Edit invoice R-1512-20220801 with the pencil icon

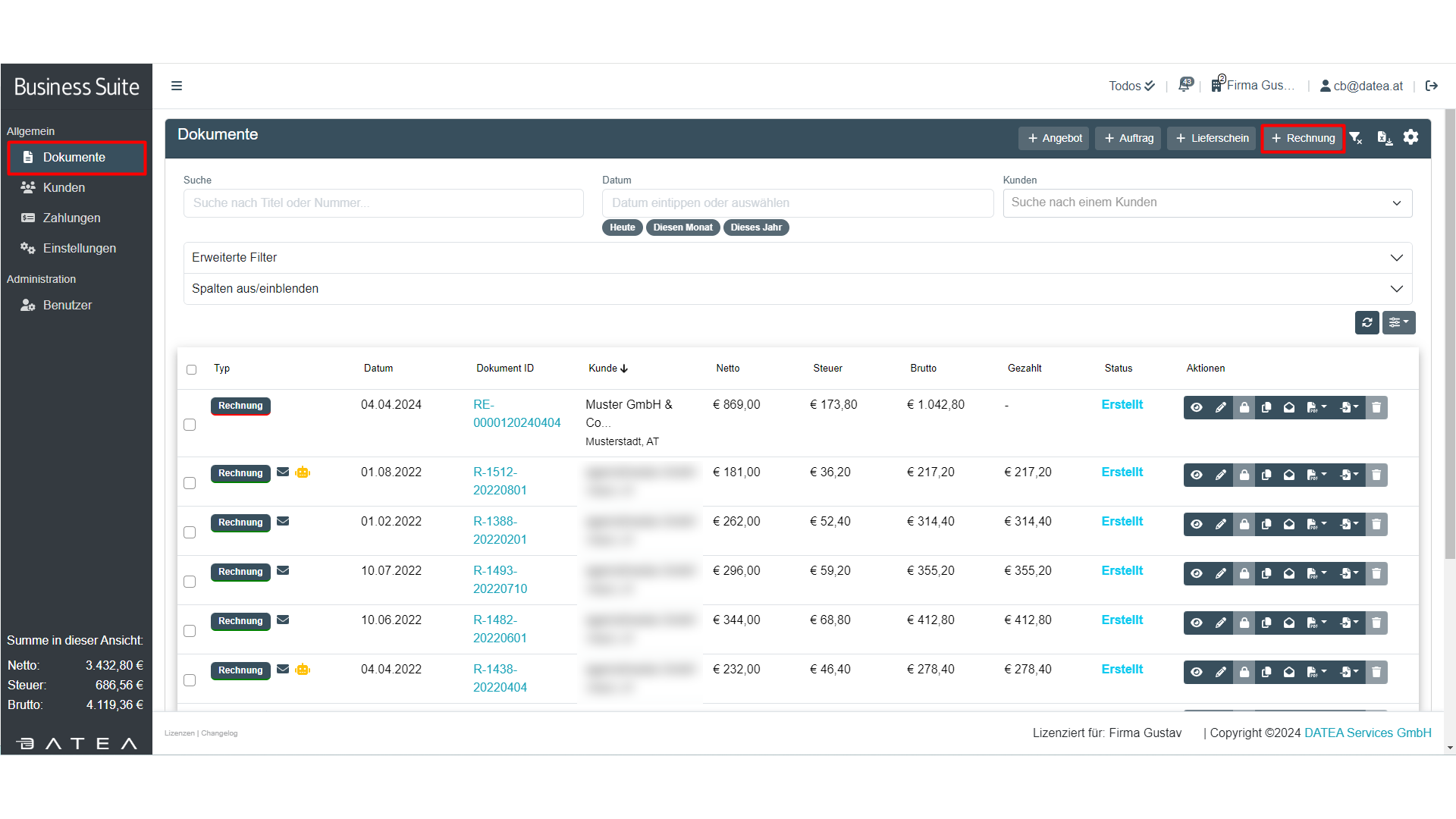(x=1220, y=475)
